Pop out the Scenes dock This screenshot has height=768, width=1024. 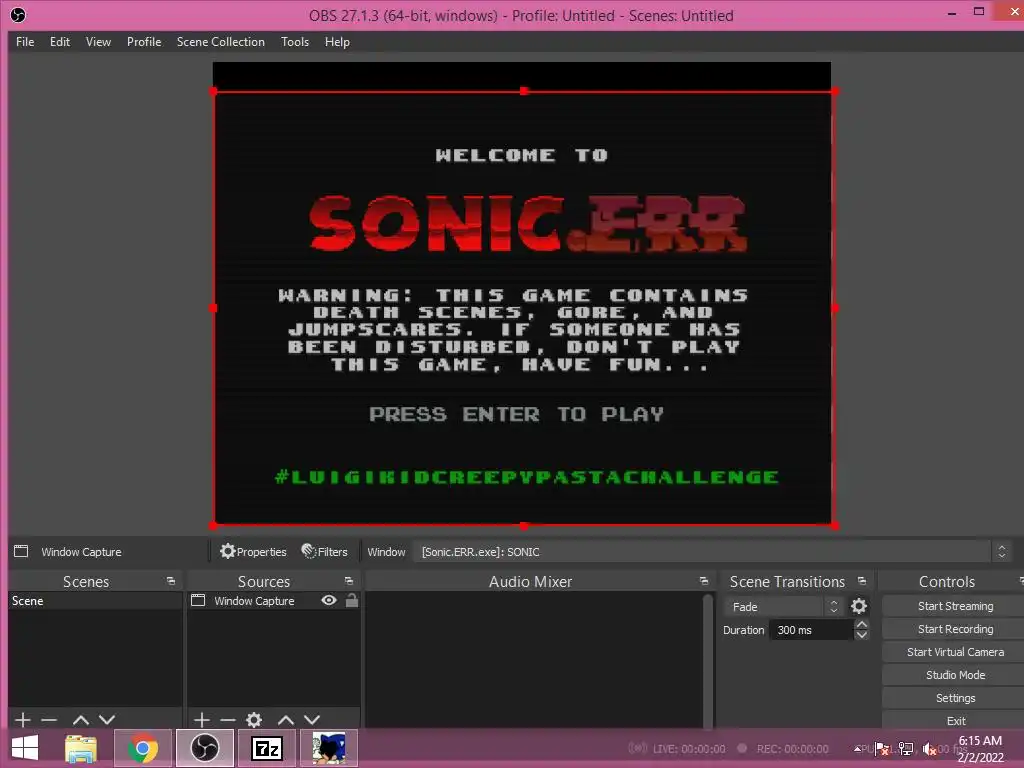[x=171, y=581]
